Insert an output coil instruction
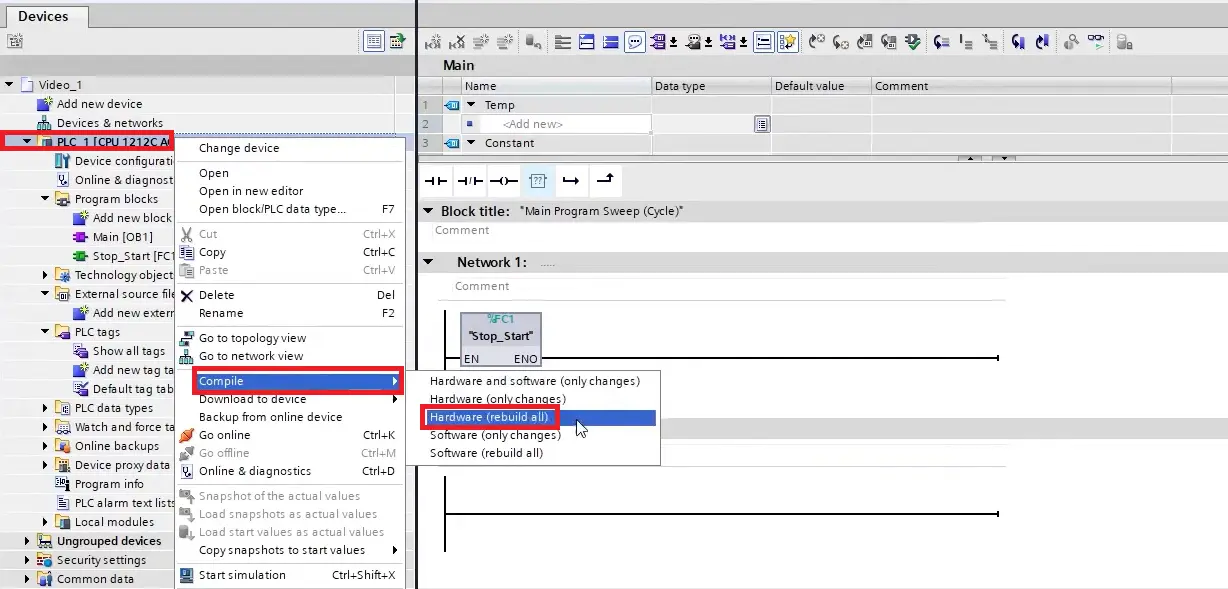This screenshot has height=589, width=1228. (x=503, y=181)
